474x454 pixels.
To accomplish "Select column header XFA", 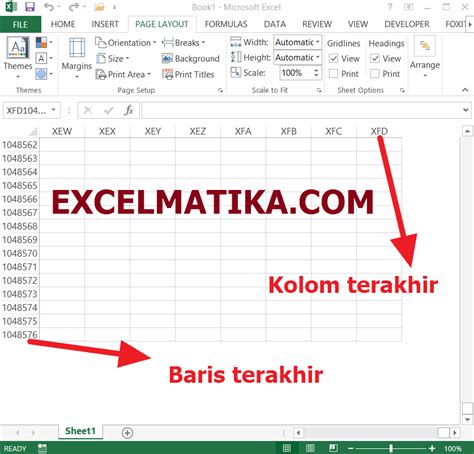I will [243, 131].
